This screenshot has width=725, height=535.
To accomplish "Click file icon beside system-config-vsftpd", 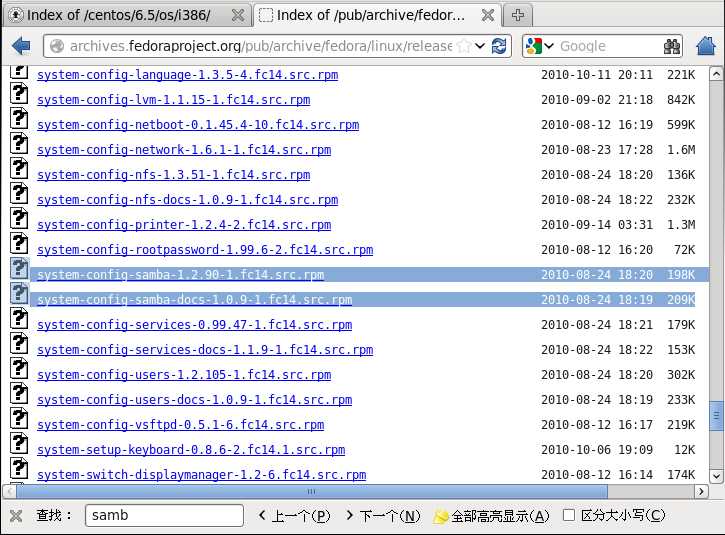I will (19, 418).
